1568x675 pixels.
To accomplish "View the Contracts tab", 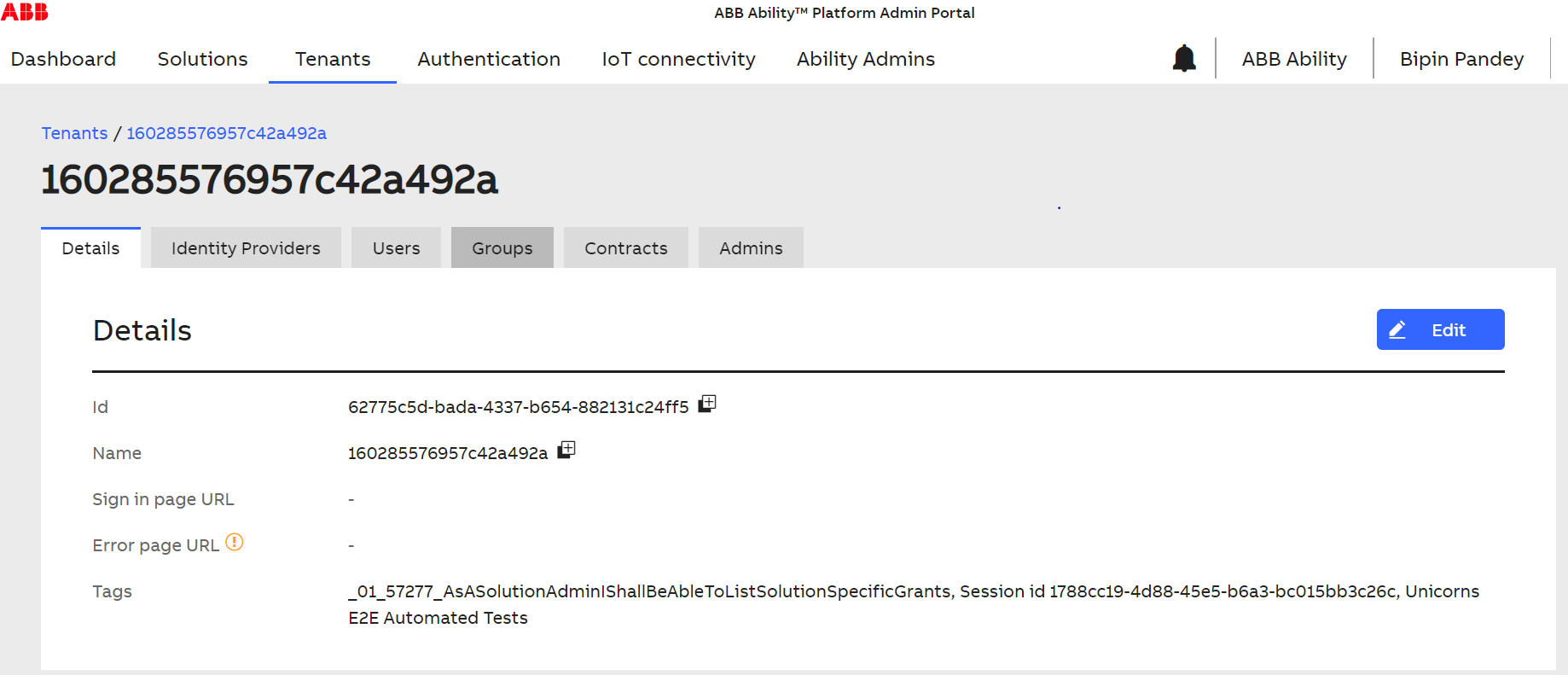I will point(626,247).
